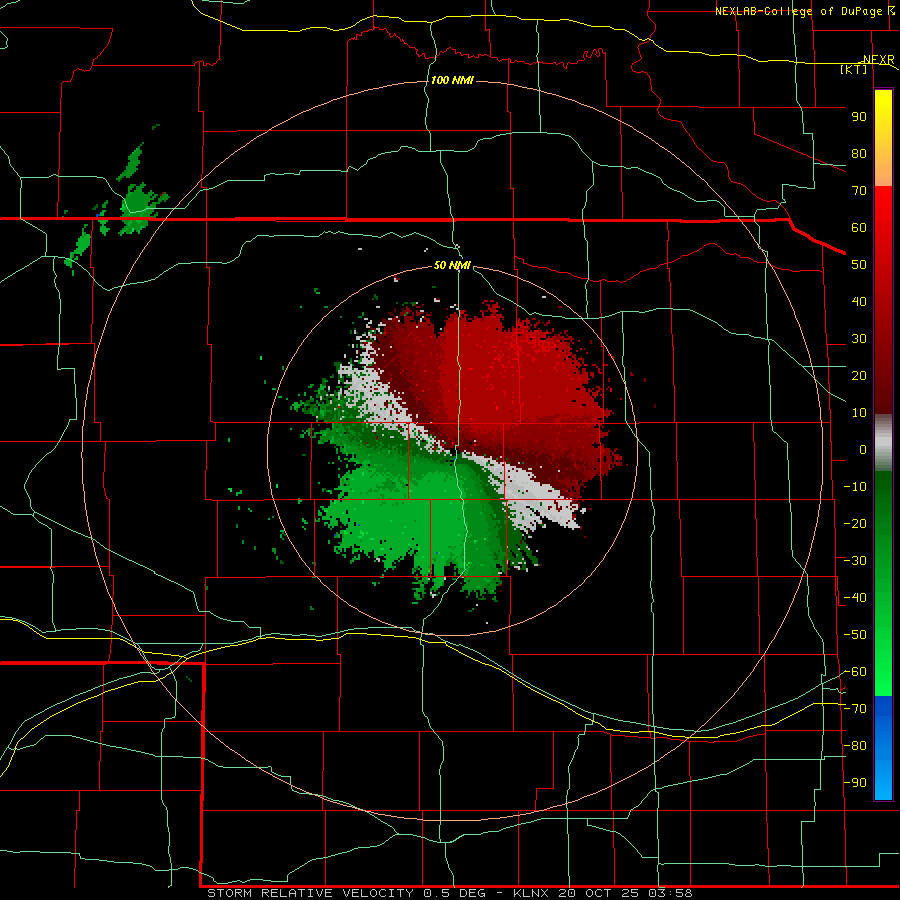
Task: Click the 70 knots scale label
Action: (x=859, y=191)
